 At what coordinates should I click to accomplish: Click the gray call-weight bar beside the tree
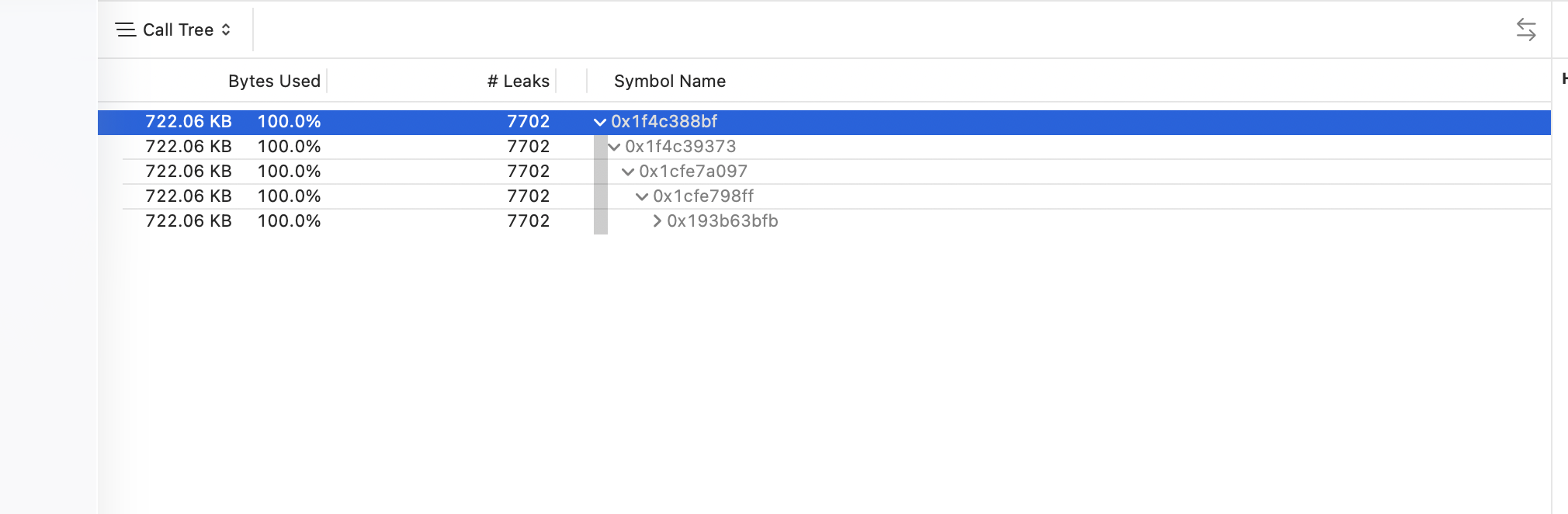coord(600,185)
